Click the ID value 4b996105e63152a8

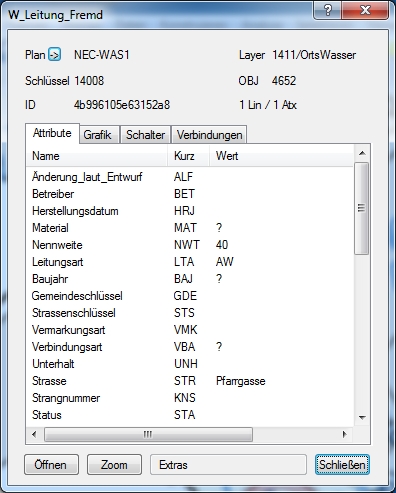pyautogui.click(x=122, y=105)
